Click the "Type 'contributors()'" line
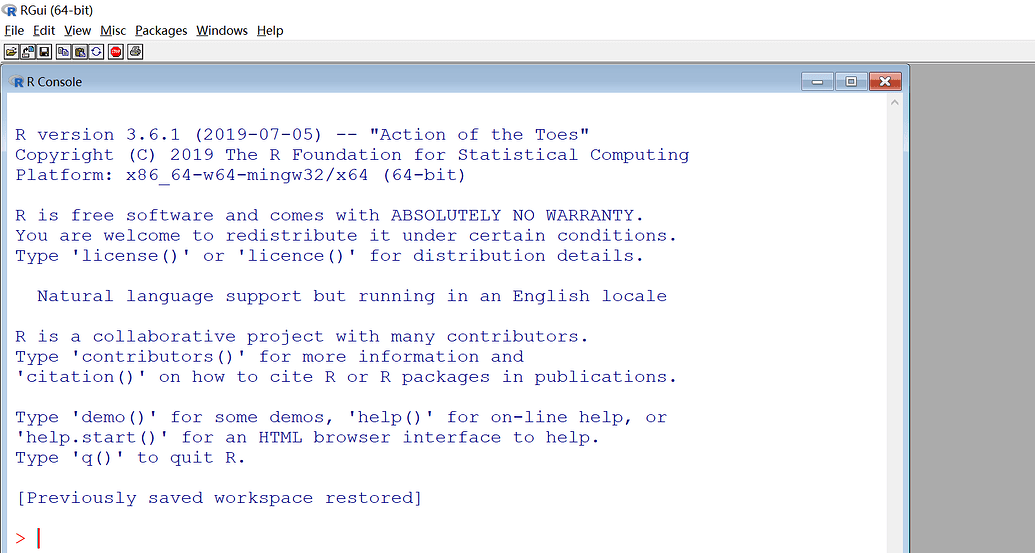 click(269, 356)
